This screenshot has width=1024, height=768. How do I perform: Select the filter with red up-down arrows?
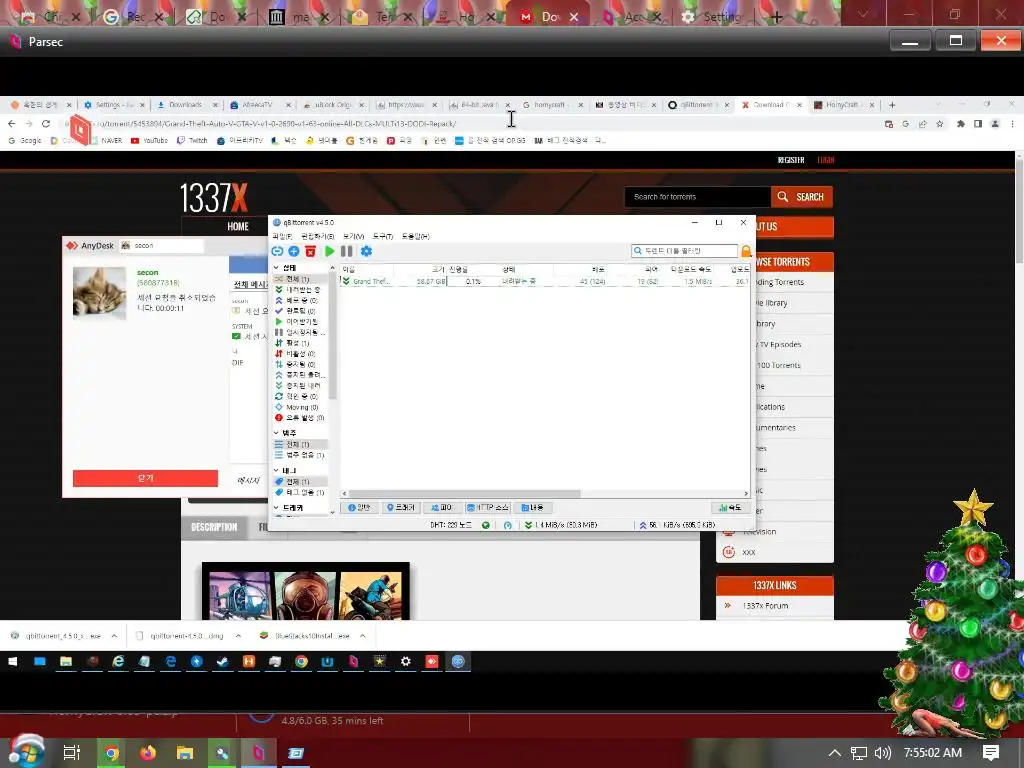click(299, 353)
